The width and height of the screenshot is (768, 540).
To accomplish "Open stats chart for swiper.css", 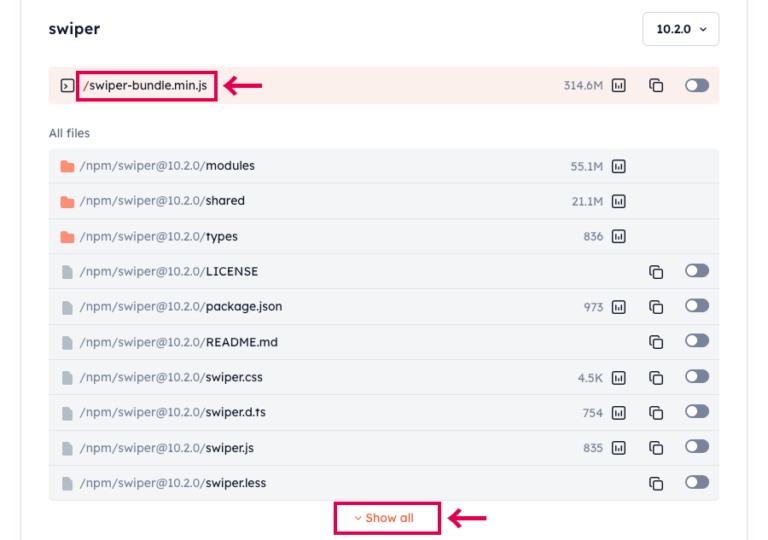I will (x=619, y=378).
